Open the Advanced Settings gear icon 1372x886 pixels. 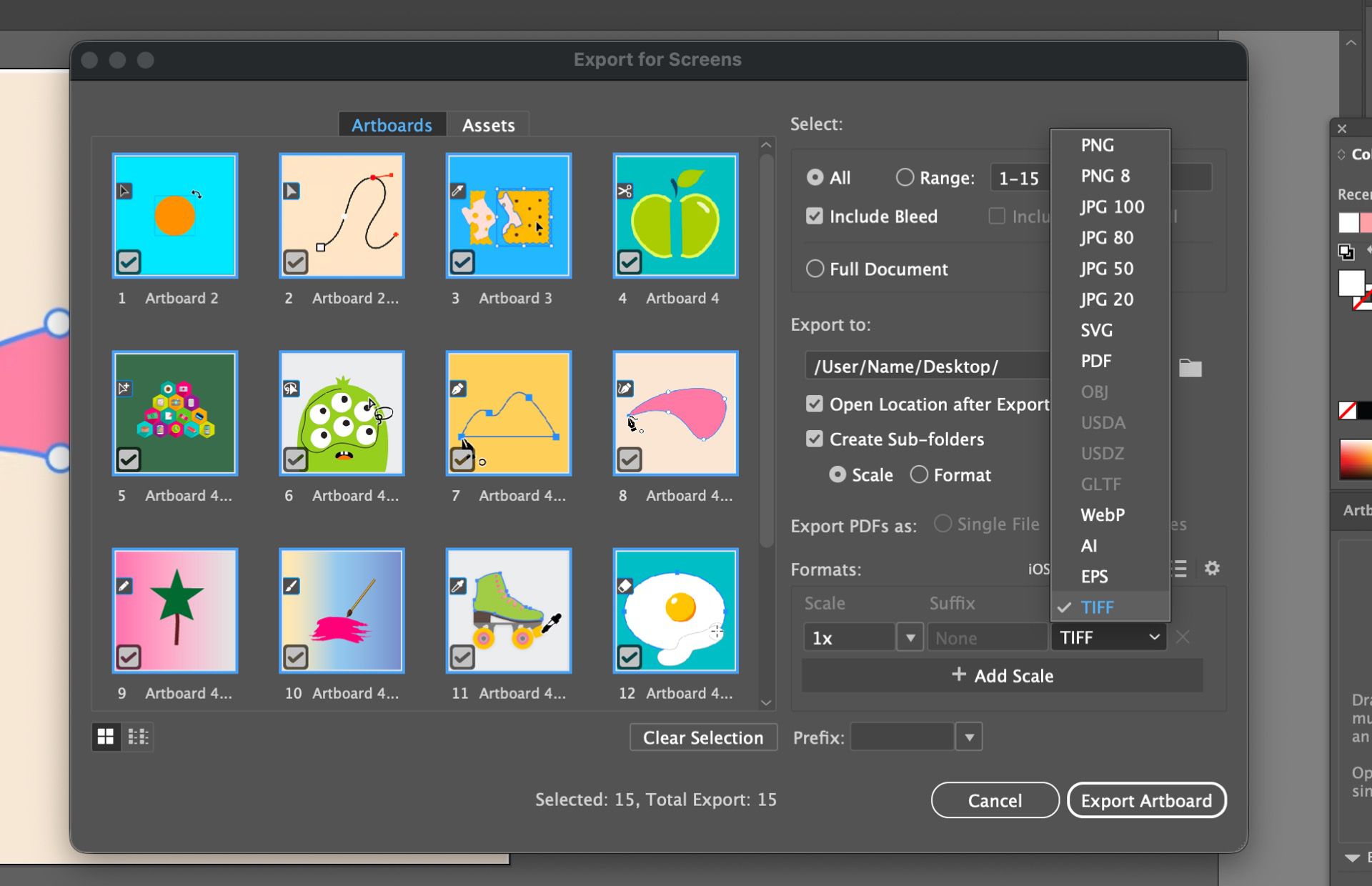[x=1212, y=568]
